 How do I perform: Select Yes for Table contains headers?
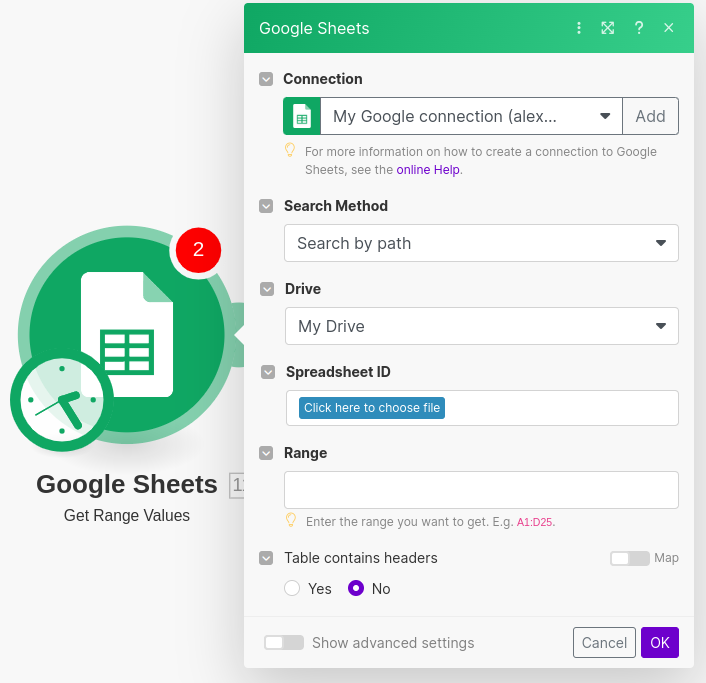tap(292, 588)
